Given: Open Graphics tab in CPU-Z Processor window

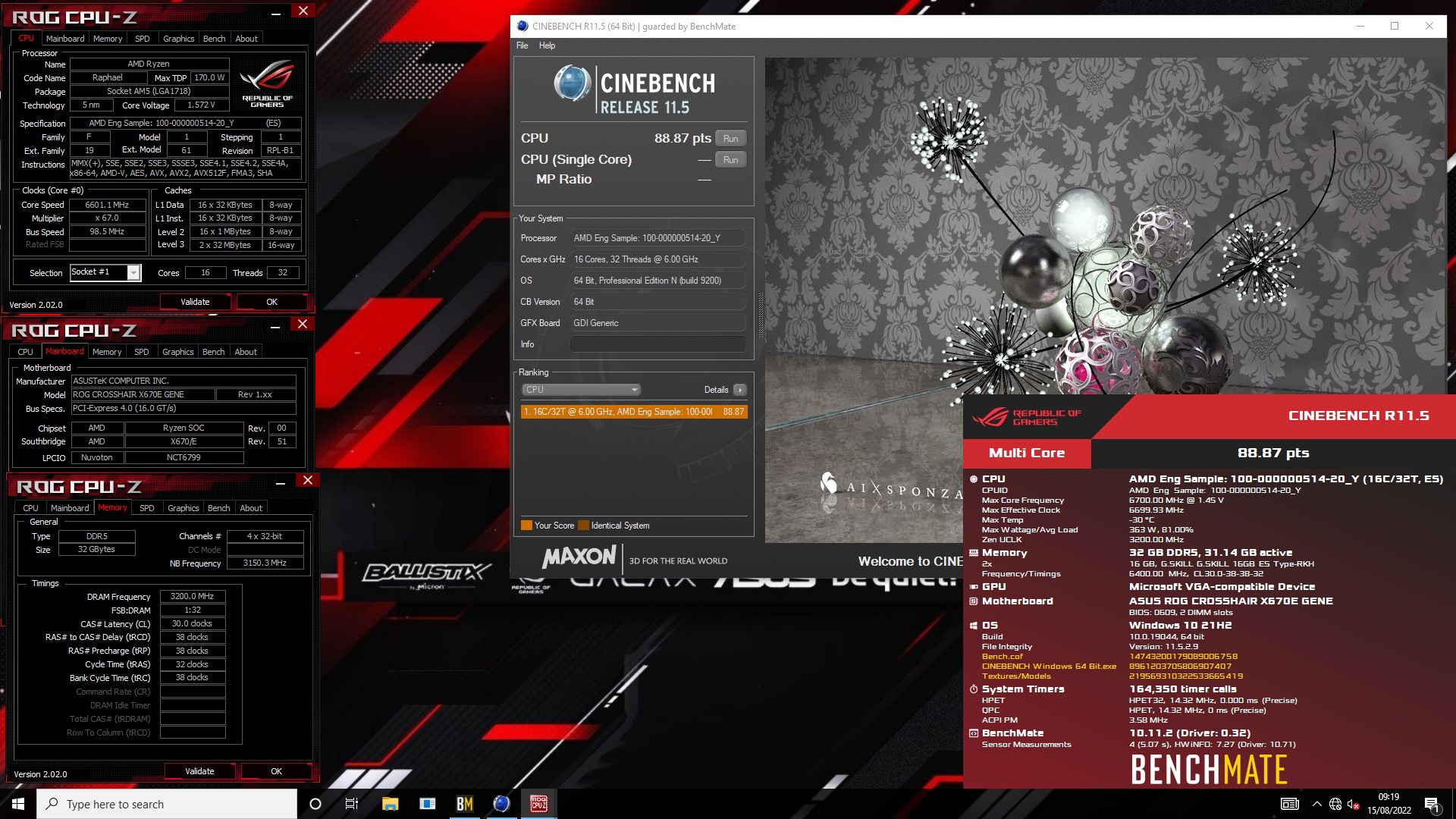Looking at the screenshot, I should click(x=179, y=39).
